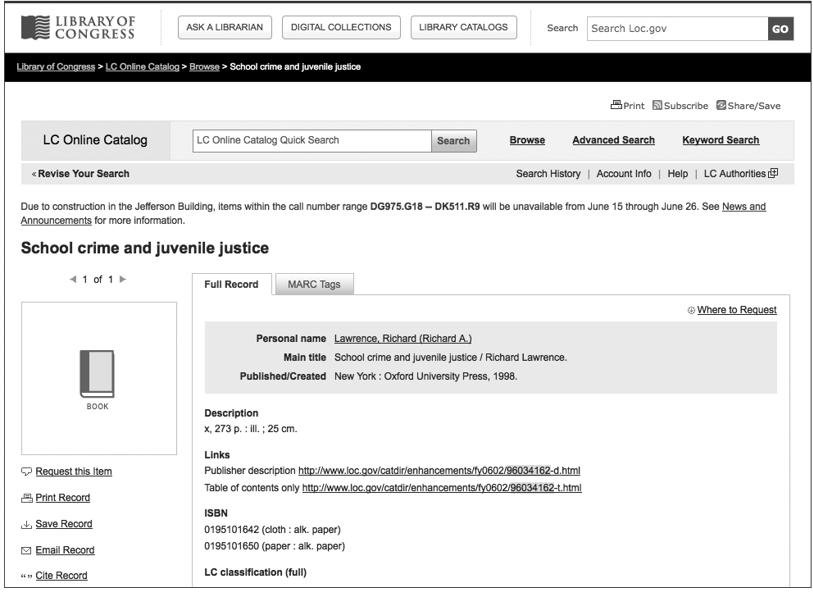Click the catalog Search button
The width and height of the screenshot is (813, 592).
(454, 140)
